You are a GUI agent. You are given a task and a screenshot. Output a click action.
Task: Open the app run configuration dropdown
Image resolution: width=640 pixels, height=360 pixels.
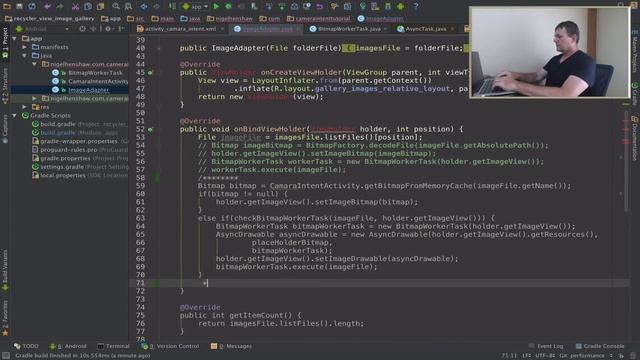[x=195, y=7]
